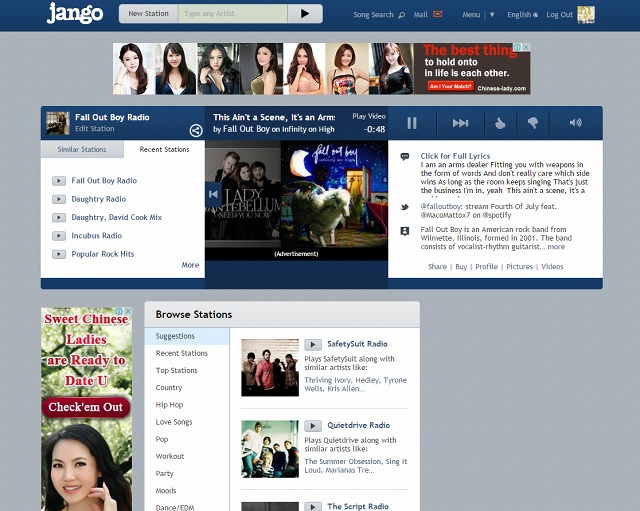Select Suggestions in Browse Stations
The image size is (640, 511).
[x=187, y=336]
